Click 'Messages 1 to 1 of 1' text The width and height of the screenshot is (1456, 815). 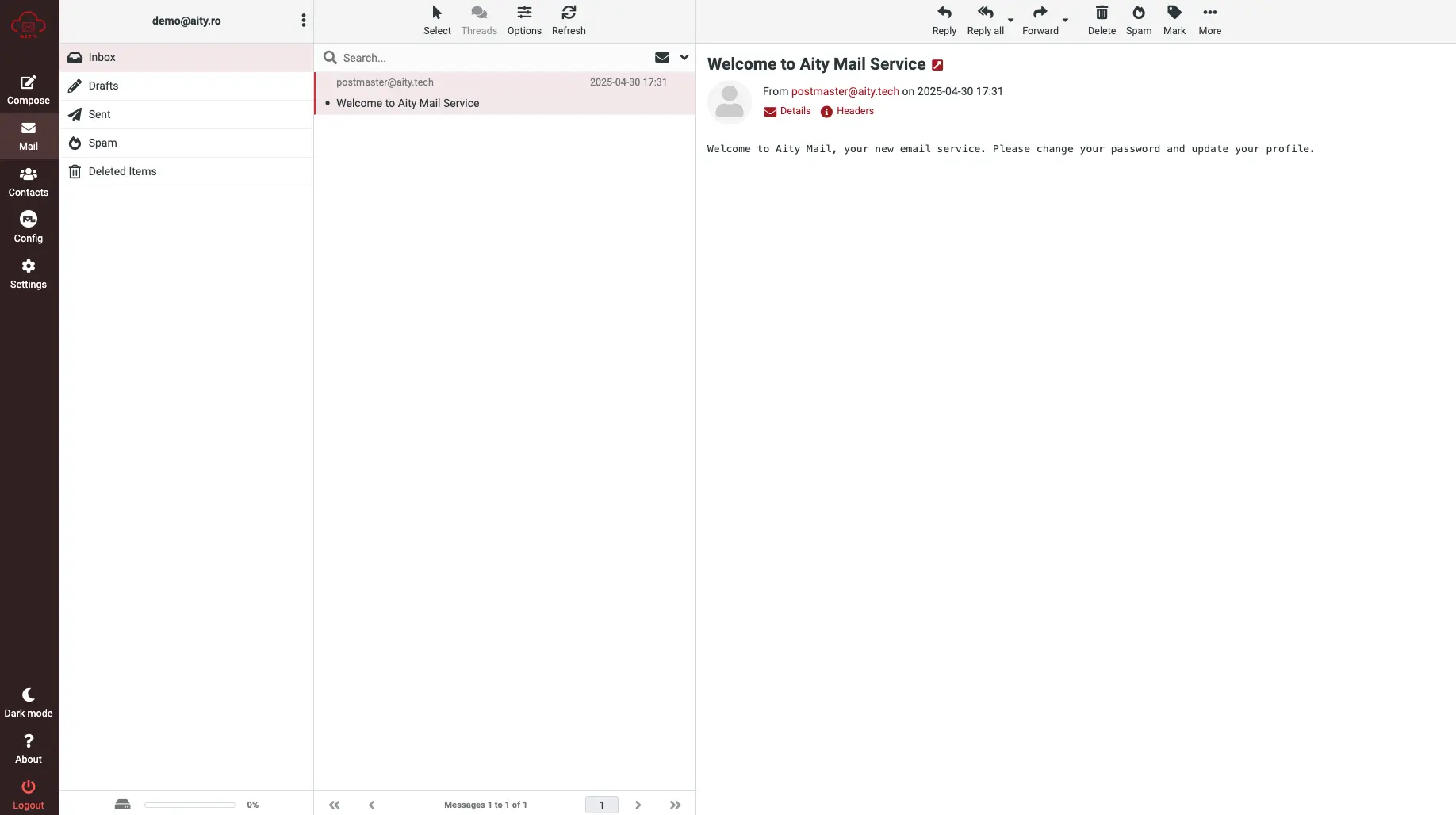(x=485, y=805)
